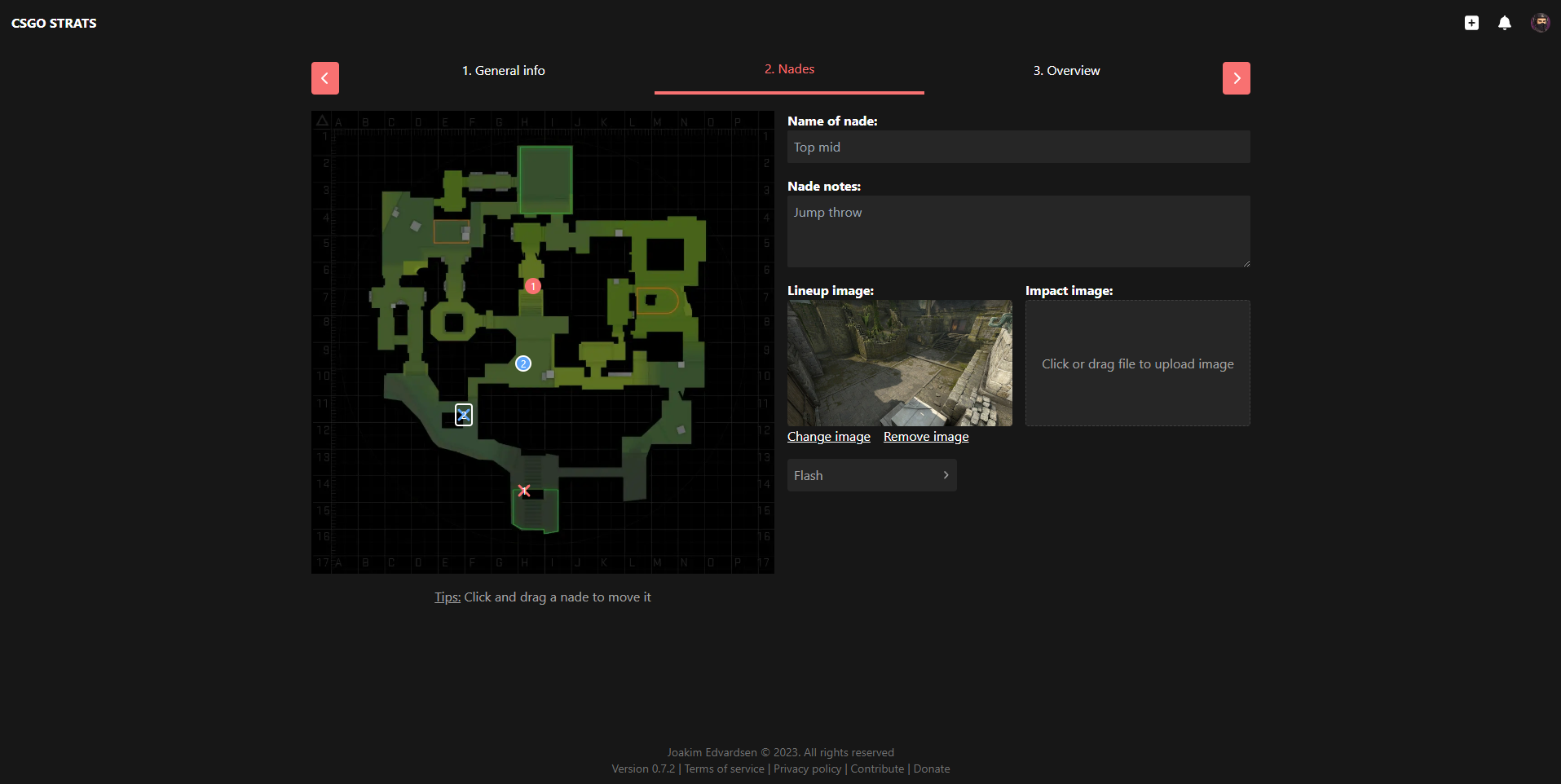Click the red X marker near spawn
Image resolution: width=1561 pixels, height=784 pixels.
pos(524,491)
